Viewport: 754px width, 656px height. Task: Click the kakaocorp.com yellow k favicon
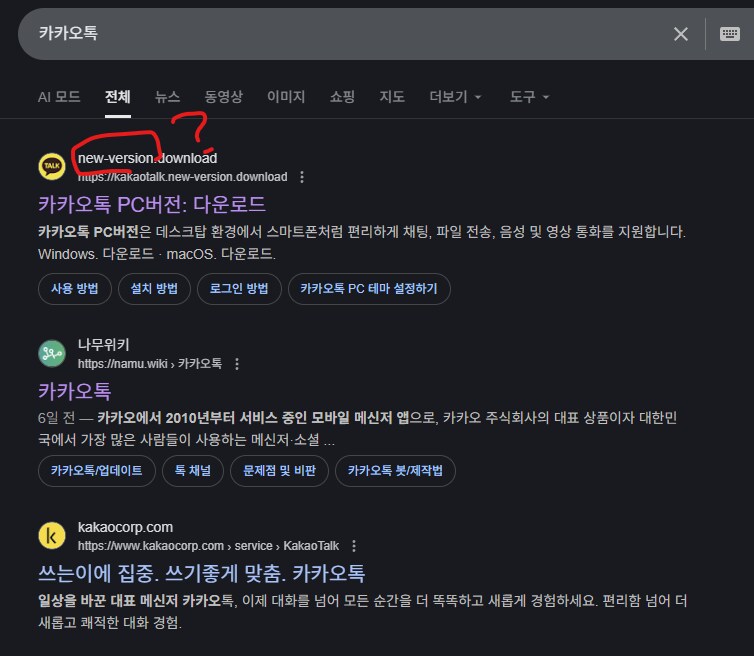click(52, 535)
